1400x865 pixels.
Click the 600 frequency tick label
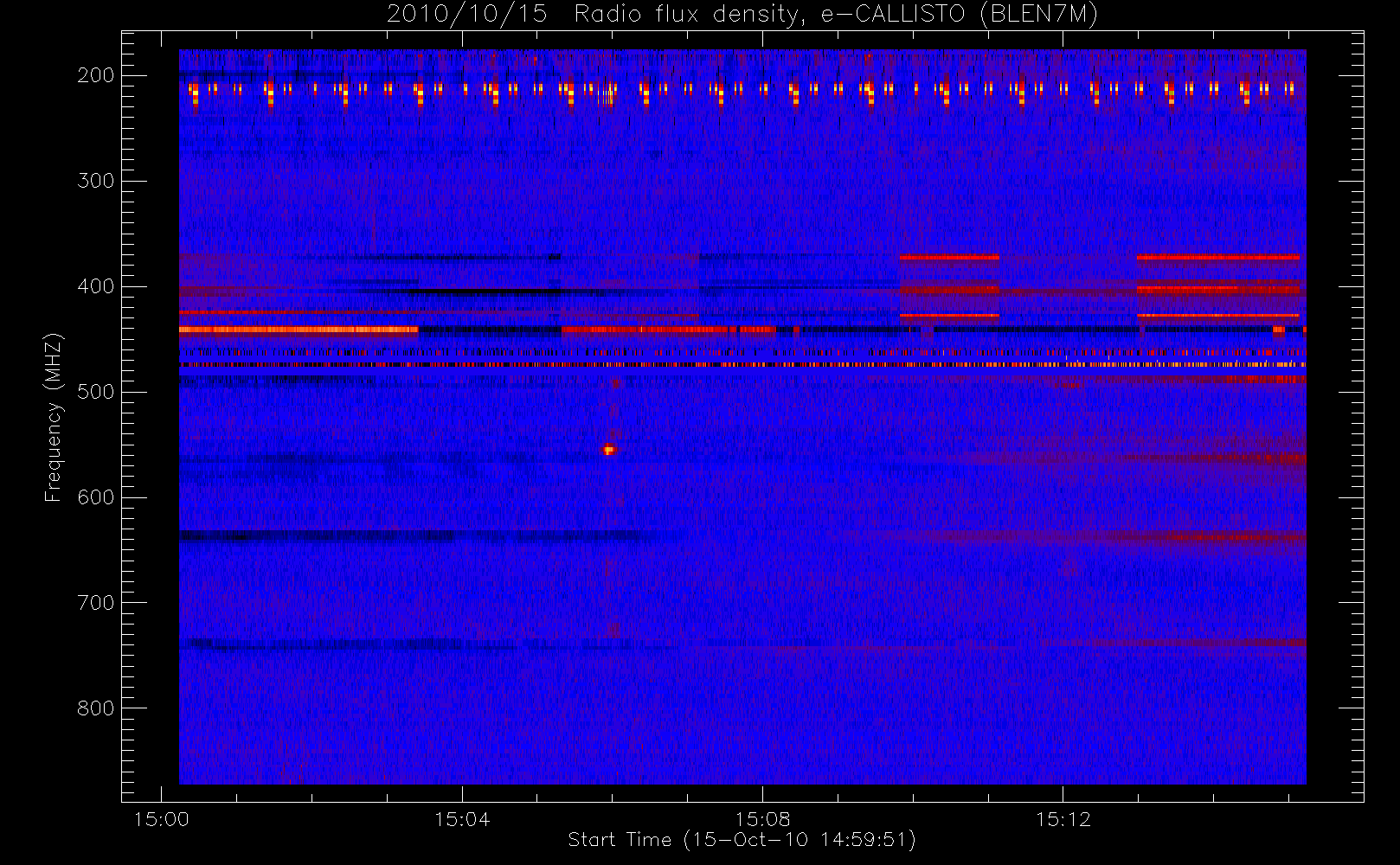click(x=95, y=497)
